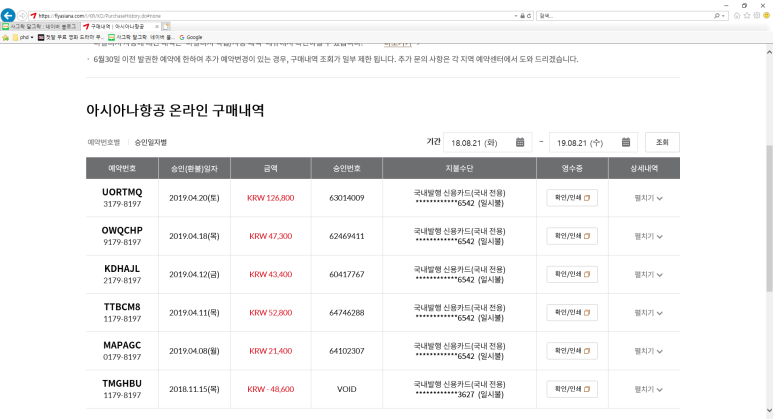Screen dimensions: 773x419
Task: Open the browser tools gear icon
Action: (757, 16)
